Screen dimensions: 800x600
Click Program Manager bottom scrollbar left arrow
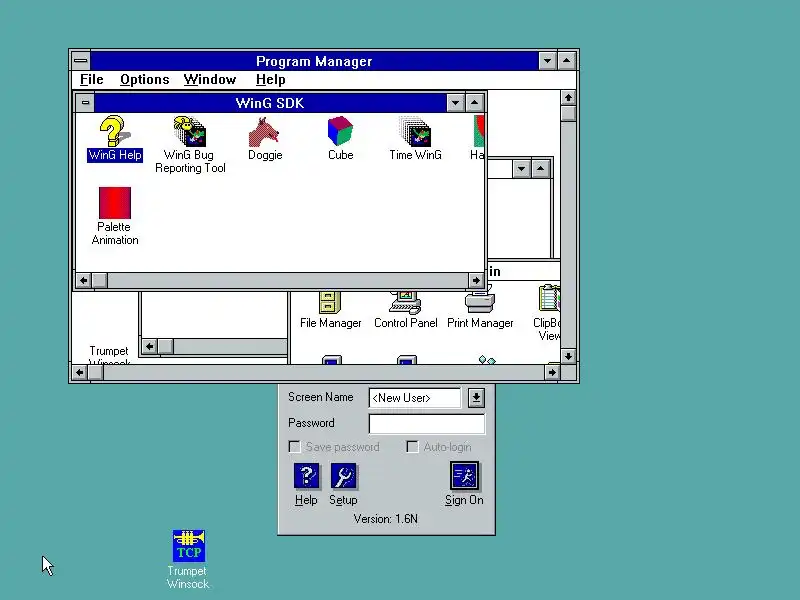click(x=80, y=372)
